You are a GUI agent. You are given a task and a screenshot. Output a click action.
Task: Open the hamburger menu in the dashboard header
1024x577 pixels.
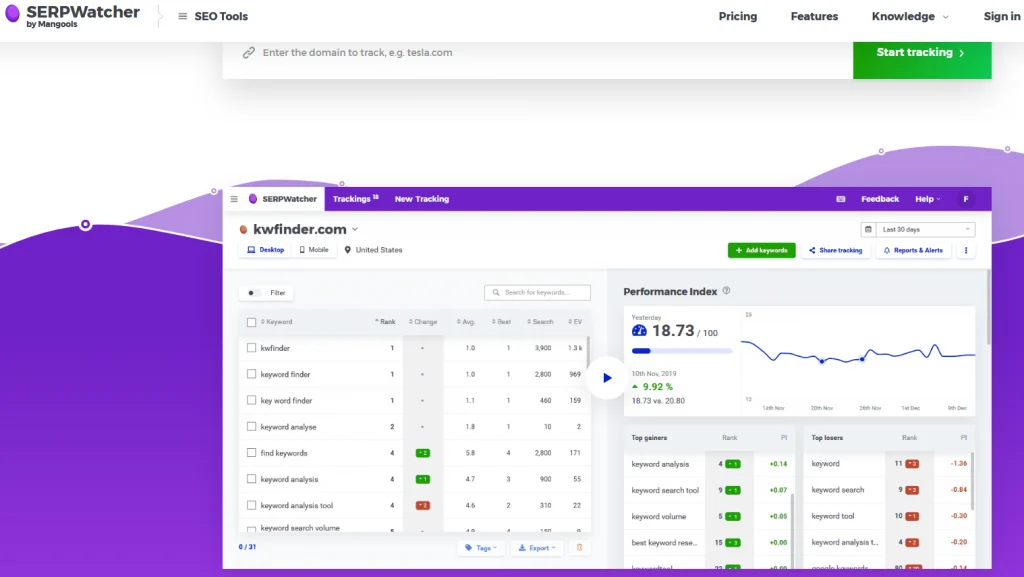[x=234, y=199]
